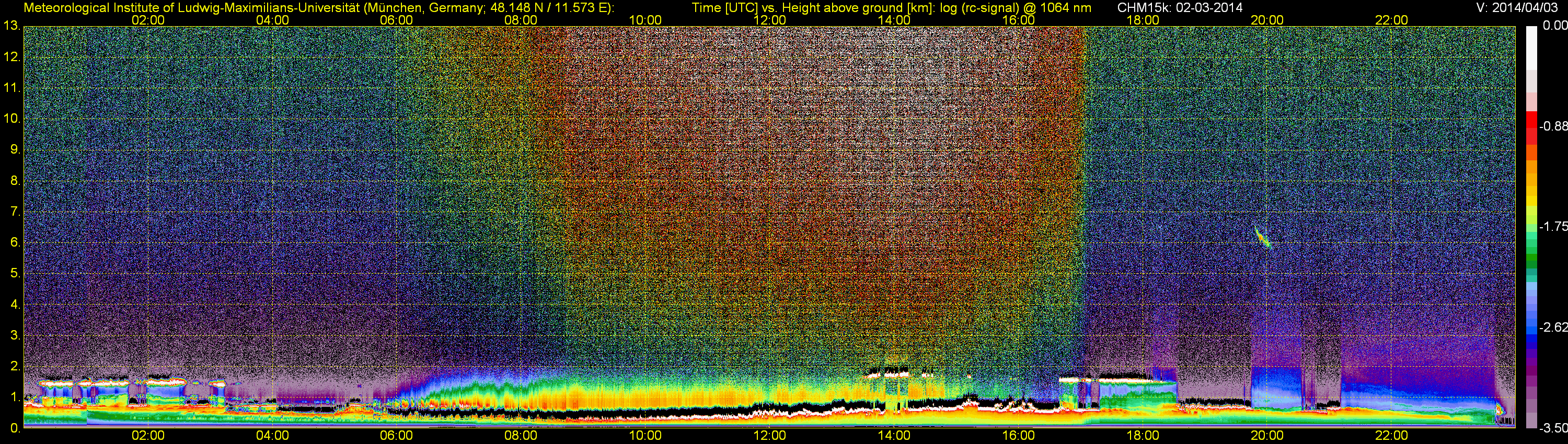Click the 1 km height axis label
This screenshot has height=444, width=1568.
15,397
